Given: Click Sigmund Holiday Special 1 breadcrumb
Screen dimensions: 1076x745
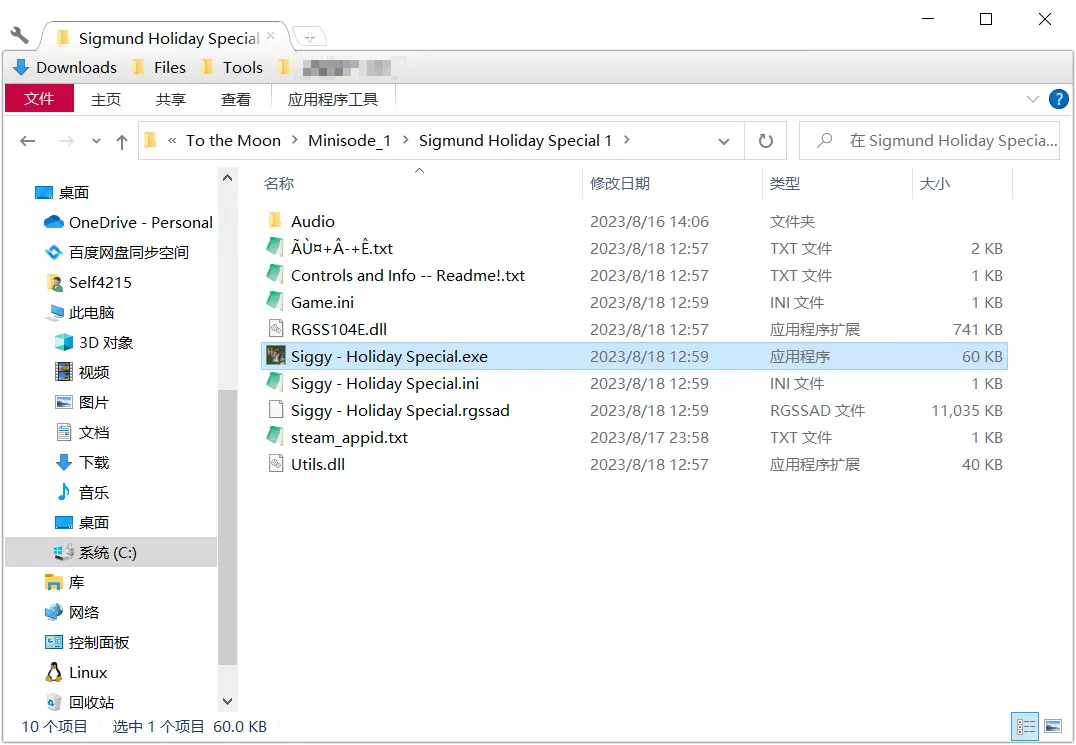Looking at the screenshot, I should pos(515,141).
